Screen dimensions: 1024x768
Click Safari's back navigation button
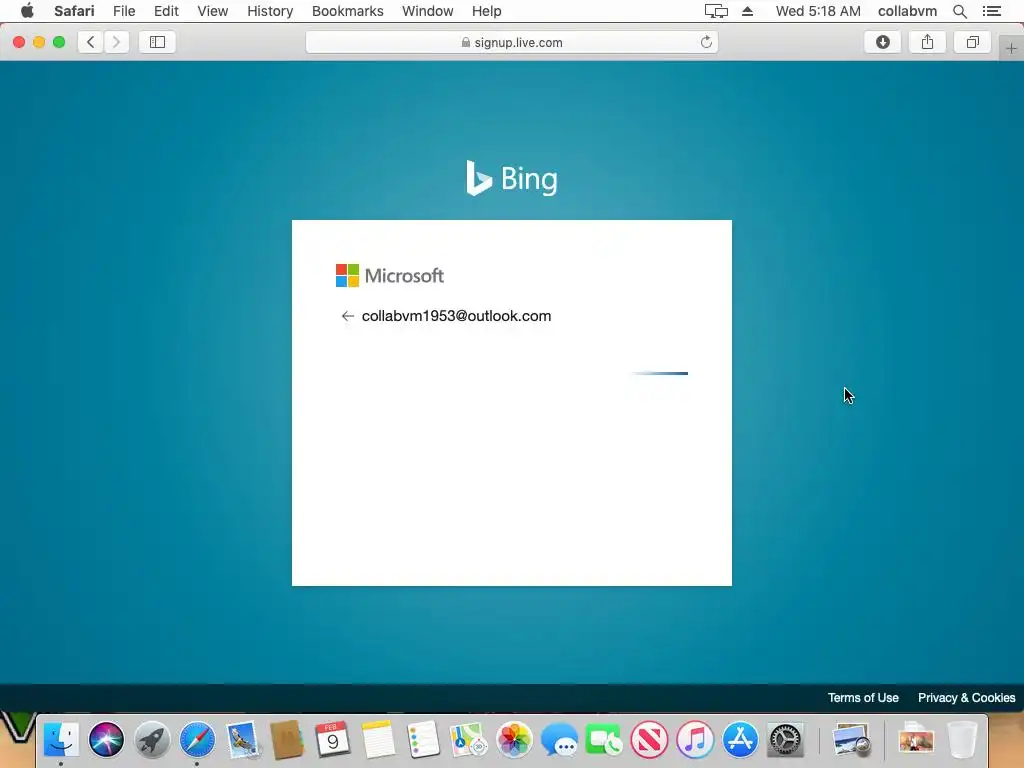coord(91,42)
